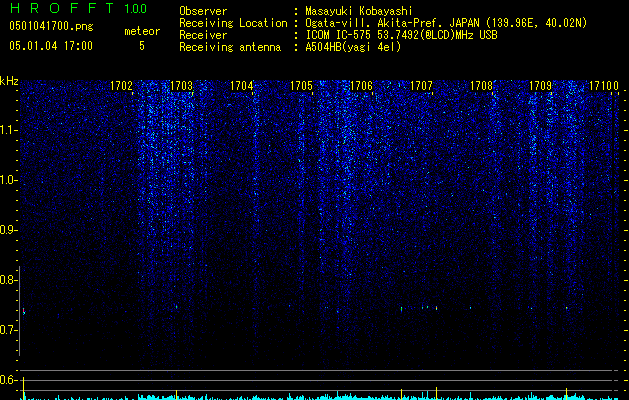Click the 1702 time marker
Screen dimensions: 629x400
click(122, 86)
